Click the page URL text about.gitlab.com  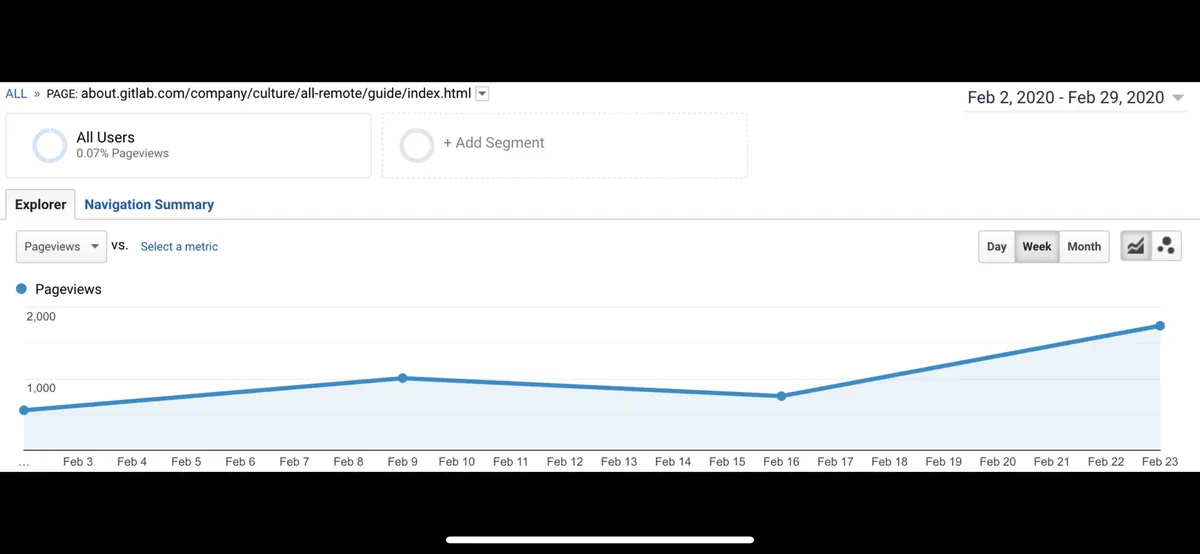click(275, 94)
